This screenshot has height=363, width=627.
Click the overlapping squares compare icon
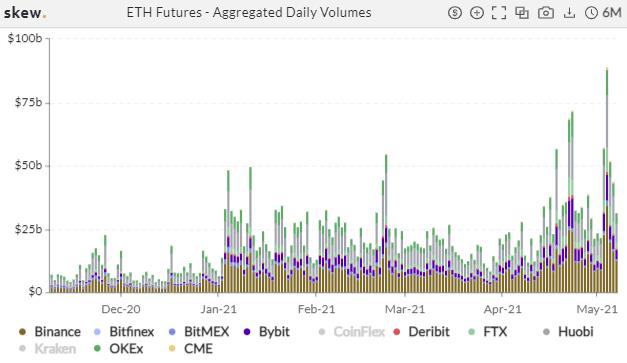522,13
